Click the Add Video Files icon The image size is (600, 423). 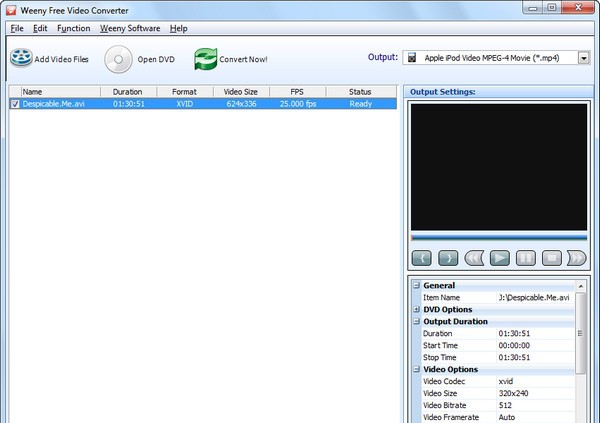(21, 59)
